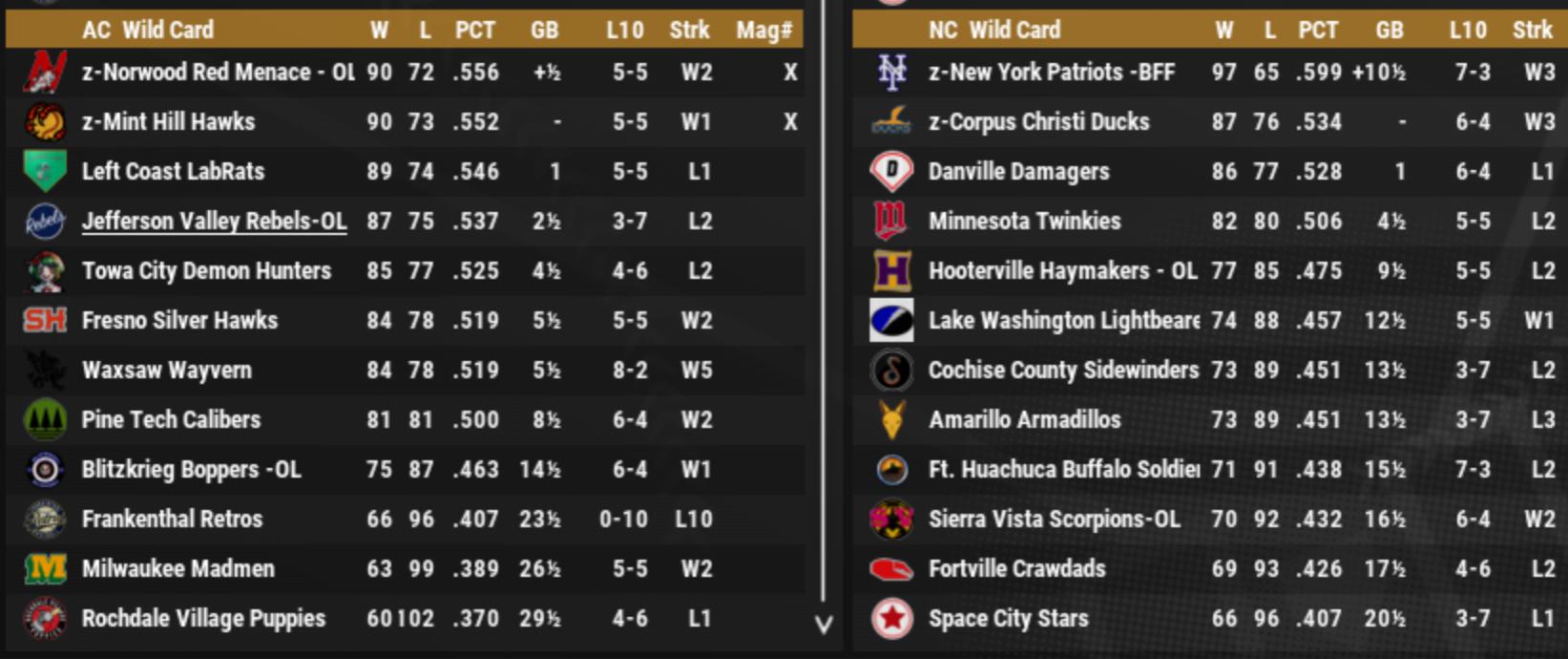
Task: Click the Space City Stars star logo
Action: [x=891, y=619]
